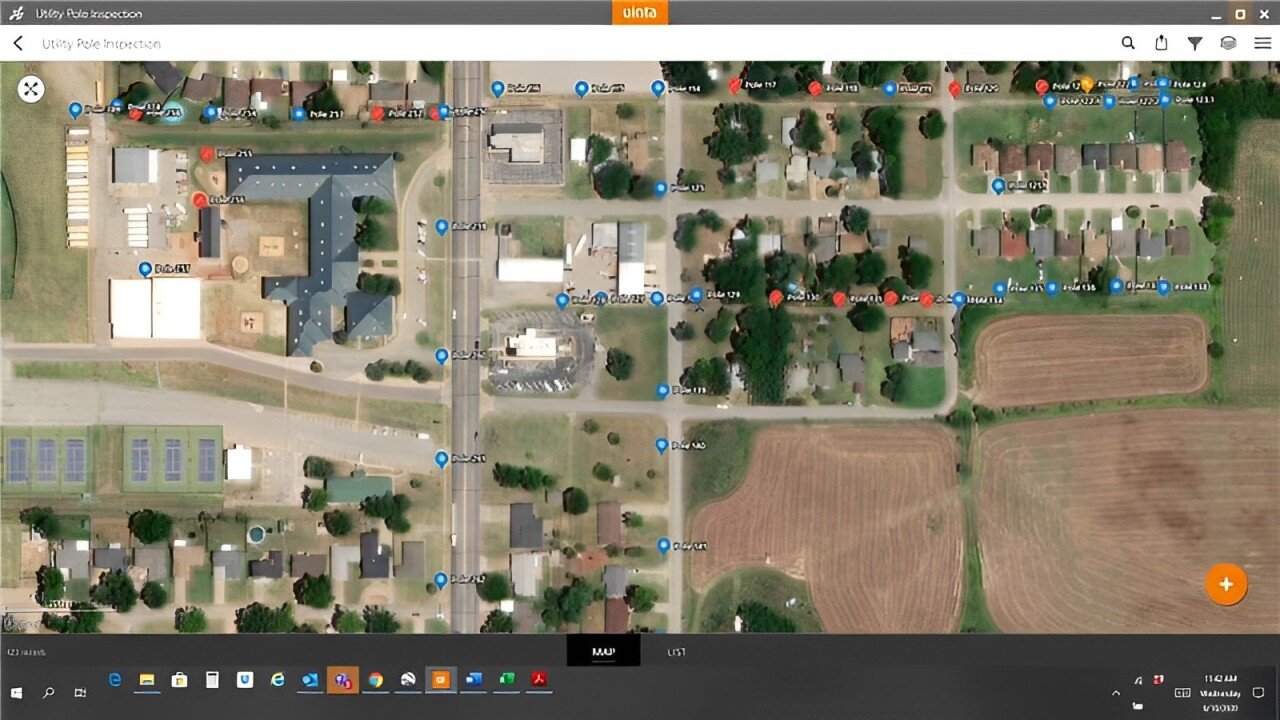Open the filter funnel icon
1280x720 pixels.
tap(1195, 43)
